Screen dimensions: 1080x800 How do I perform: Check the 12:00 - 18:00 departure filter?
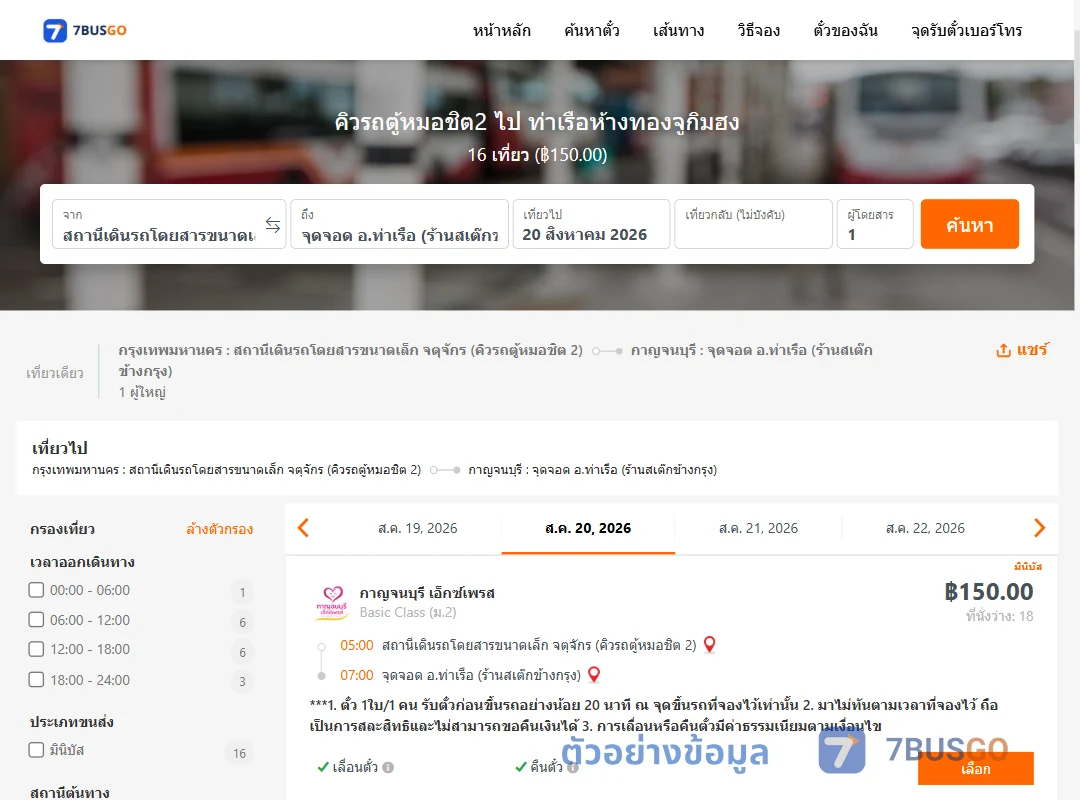pos(37,649)
